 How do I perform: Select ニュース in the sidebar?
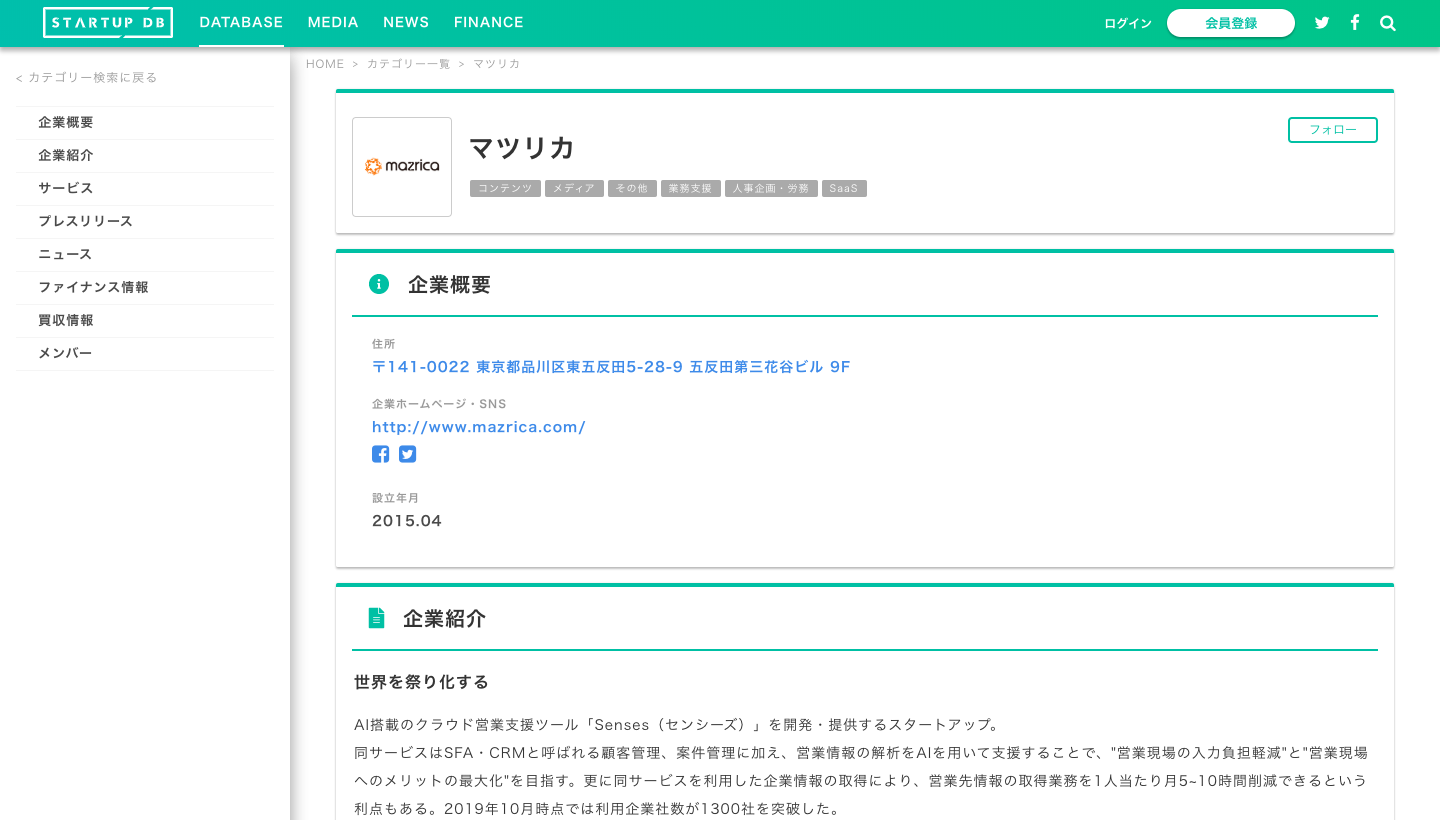click(145, 254)
